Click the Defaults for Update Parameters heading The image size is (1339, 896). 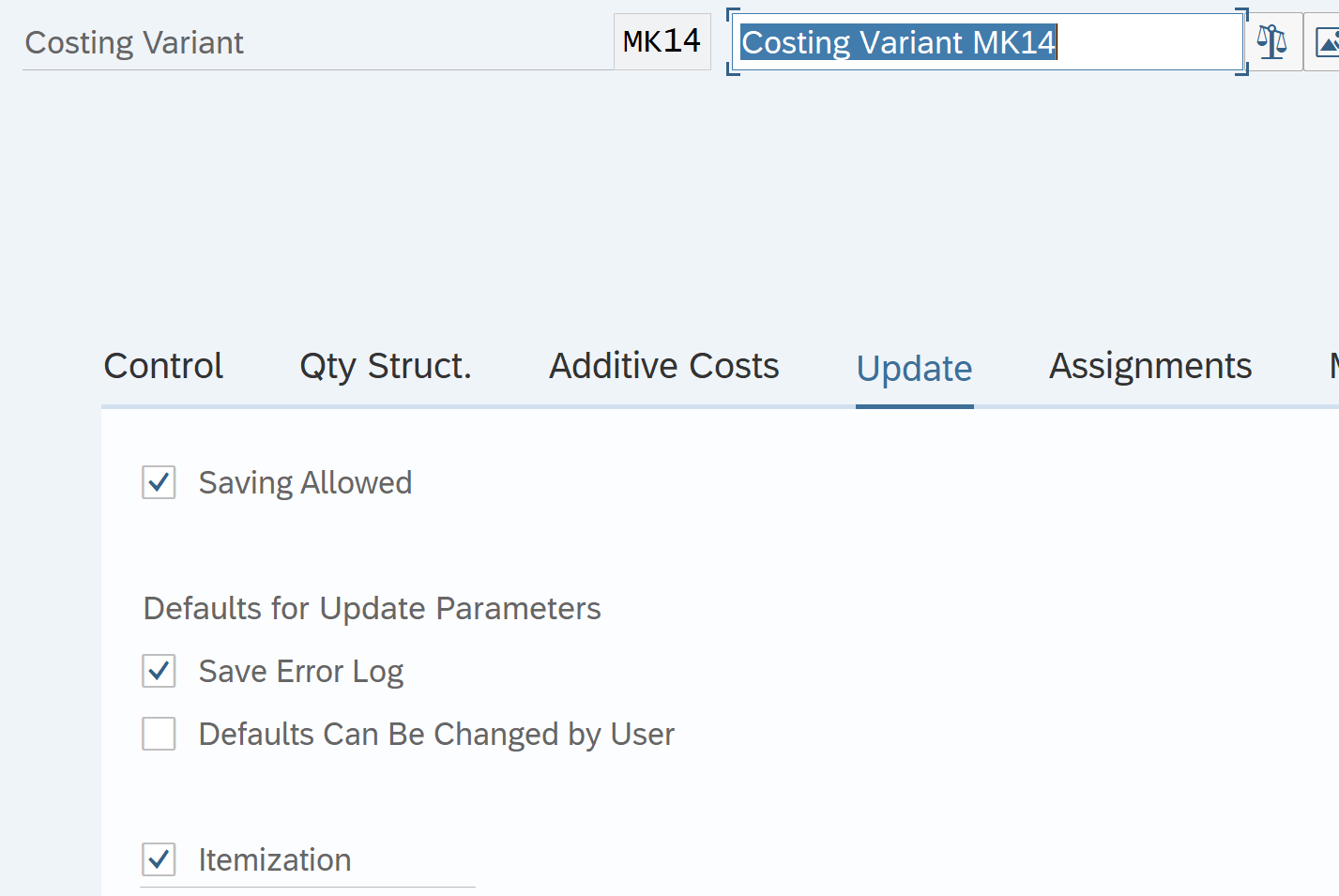point(372,609)
